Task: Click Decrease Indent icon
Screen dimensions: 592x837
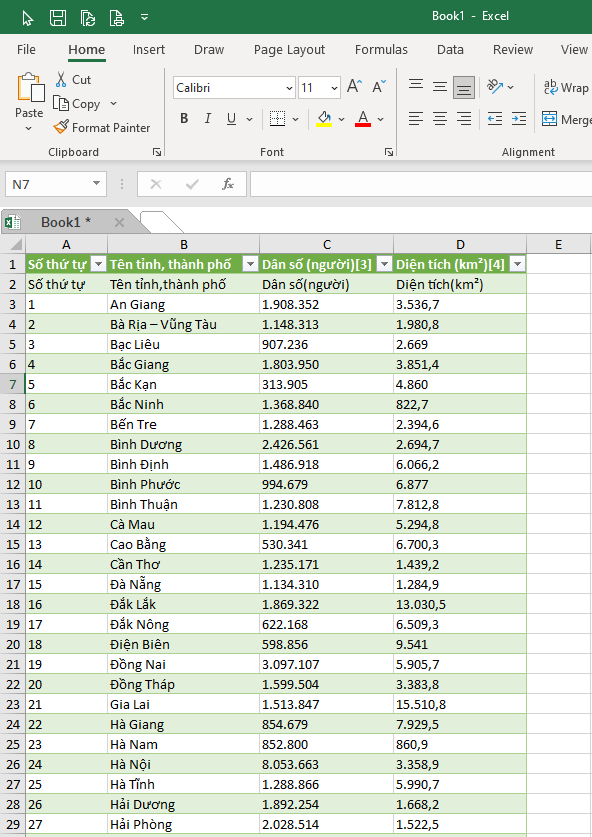Action: pyautogui.click(x=495, y=119)
